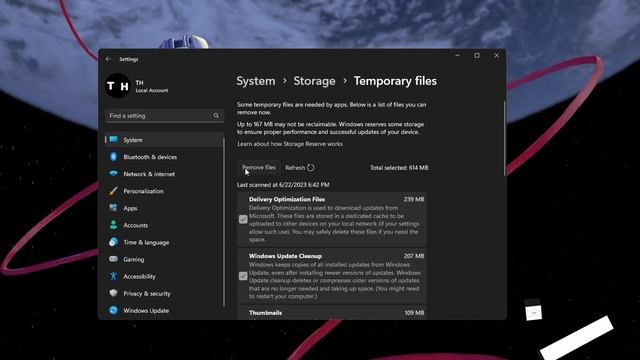
Task: Click the Accounts person icon
Action: click(x=113, y=225)
